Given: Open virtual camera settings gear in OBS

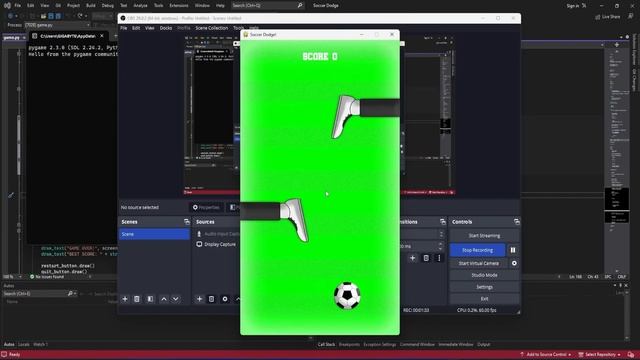Looking at the screenshot, I should point(514,263).
